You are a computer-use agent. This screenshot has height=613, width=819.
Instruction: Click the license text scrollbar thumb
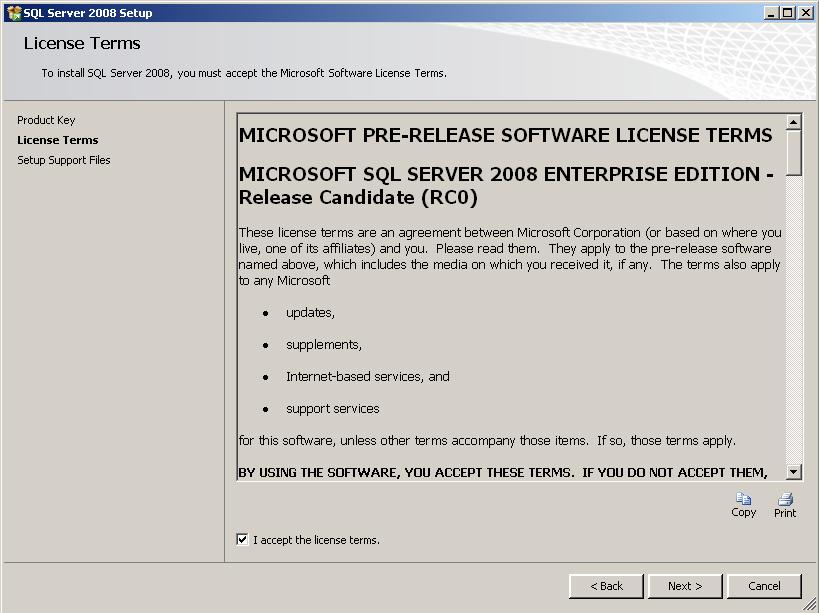point(793,152)
